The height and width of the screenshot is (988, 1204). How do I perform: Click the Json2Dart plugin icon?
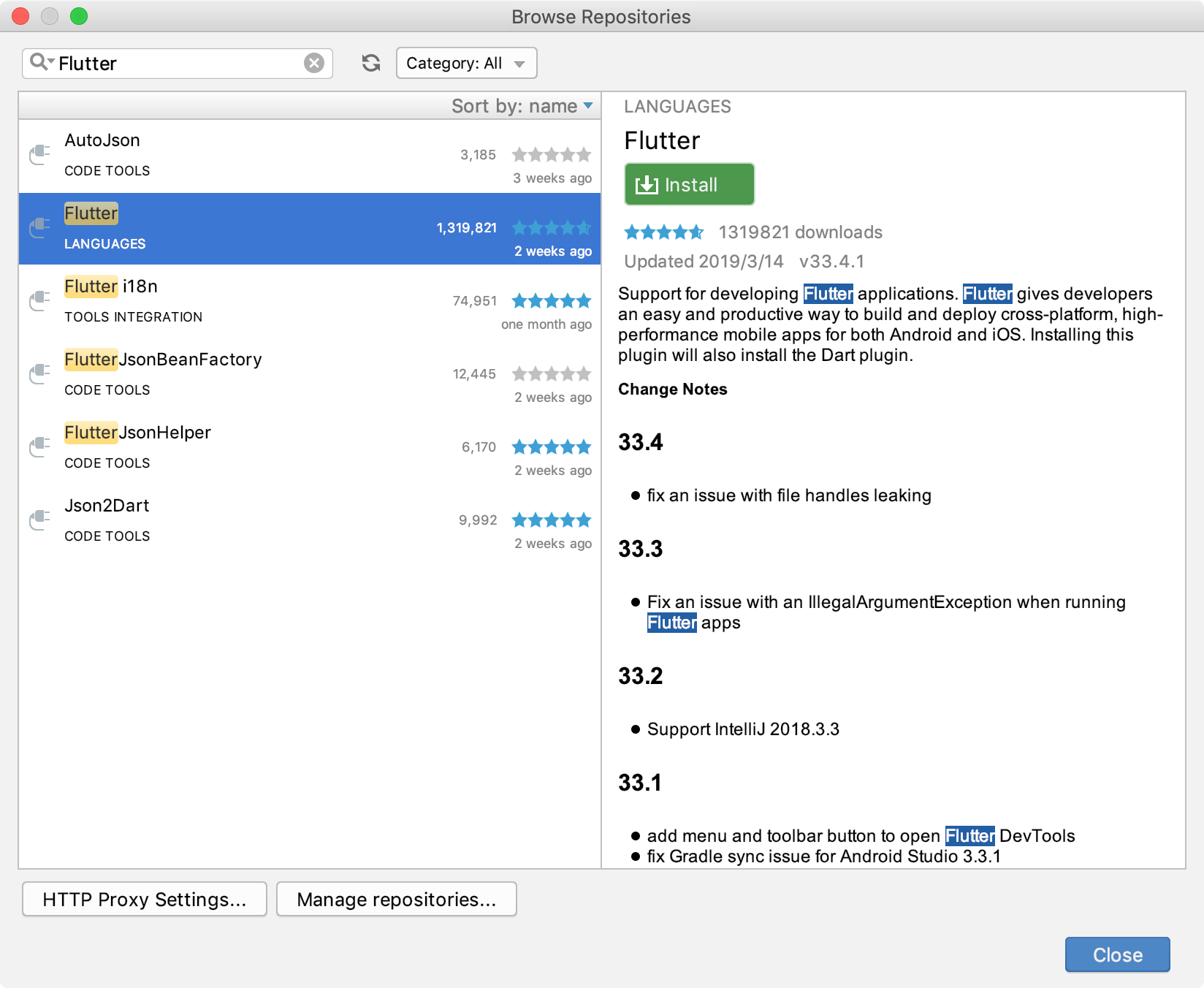[39, 520]
